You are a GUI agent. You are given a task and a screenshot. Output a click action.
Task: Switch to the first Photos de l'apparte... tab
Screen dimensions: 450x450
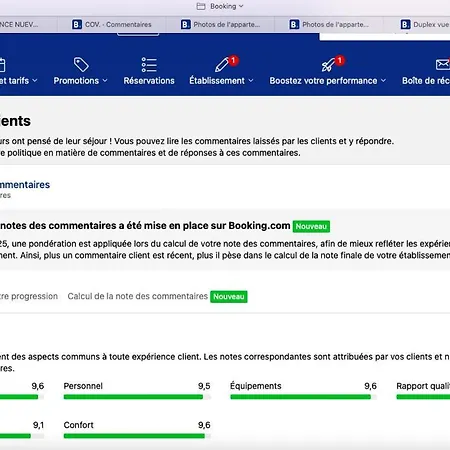pyautogui.click(x=220, y=24)
